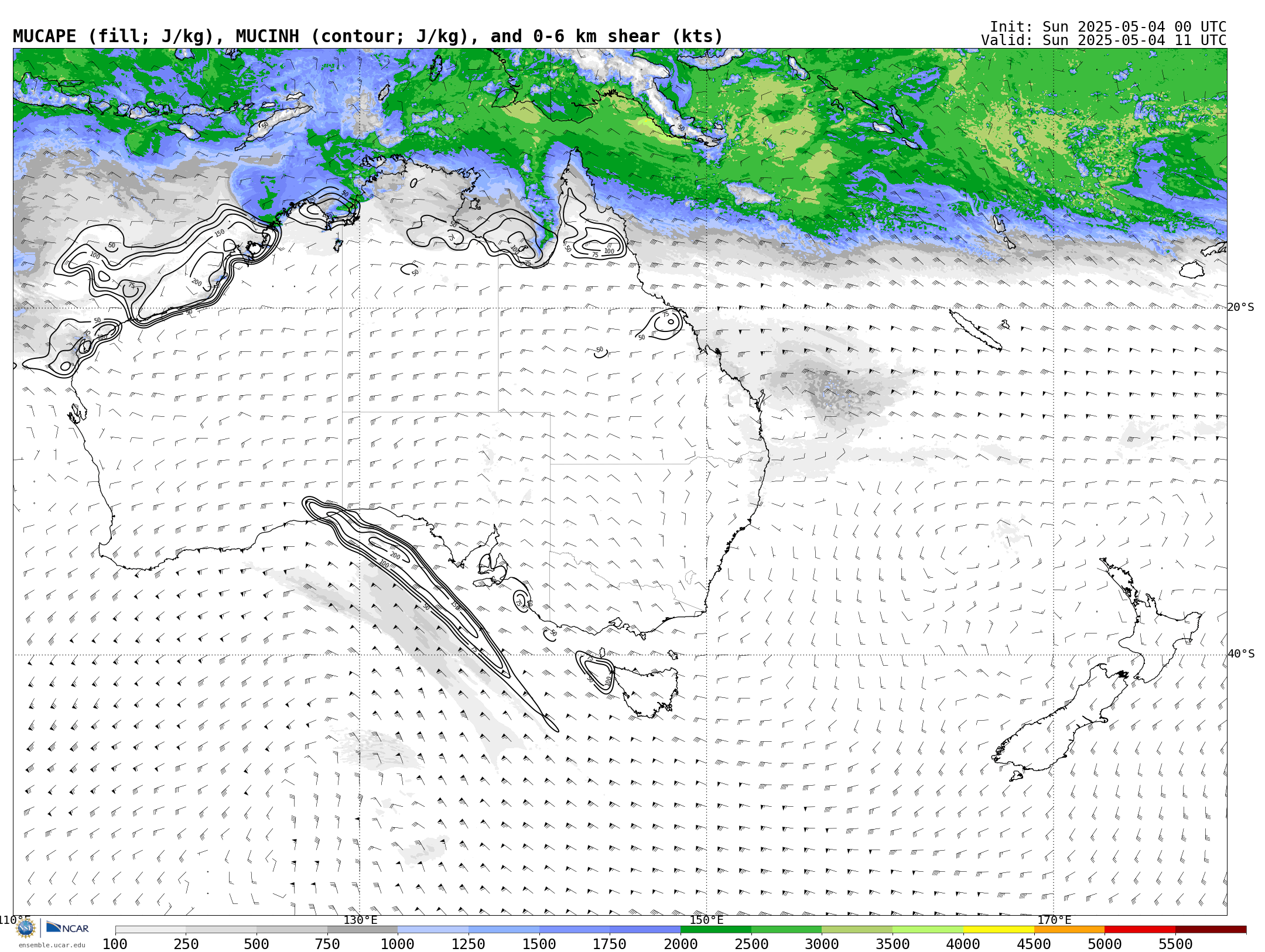Click the 4500 colorbar tick label

pyautogui.click(x=1034, y=944)
